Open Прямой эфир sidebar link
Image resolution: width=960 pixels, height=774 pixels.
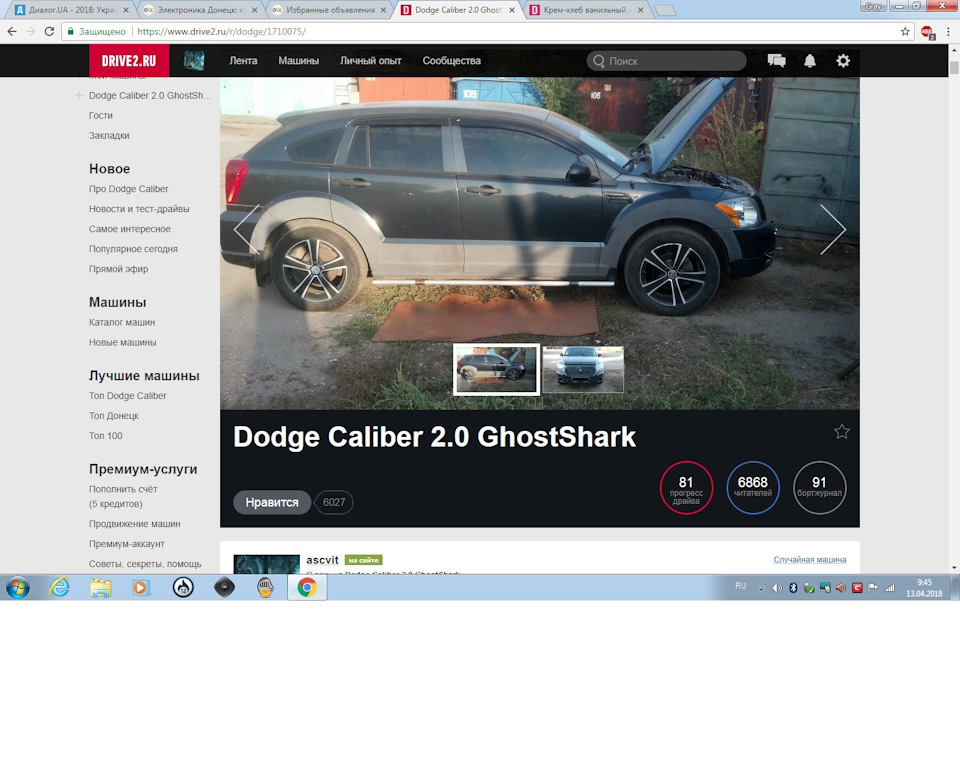click(x=118, y=269)
